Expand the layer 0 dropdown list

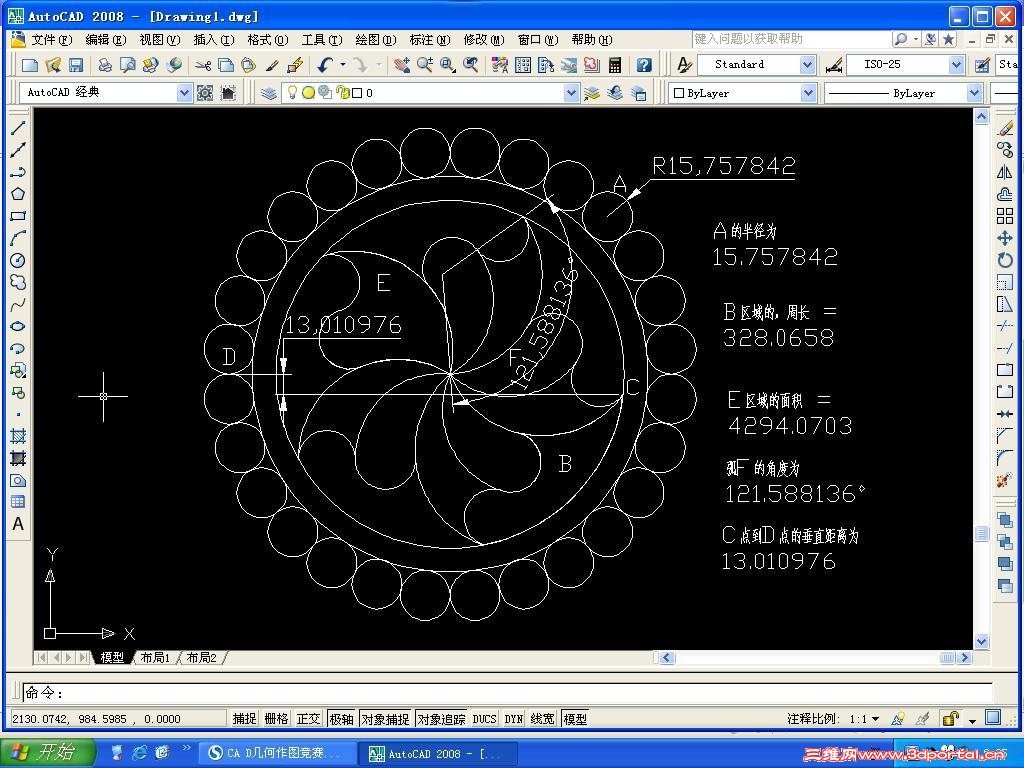pyautogui.click(x=571, y=93)
